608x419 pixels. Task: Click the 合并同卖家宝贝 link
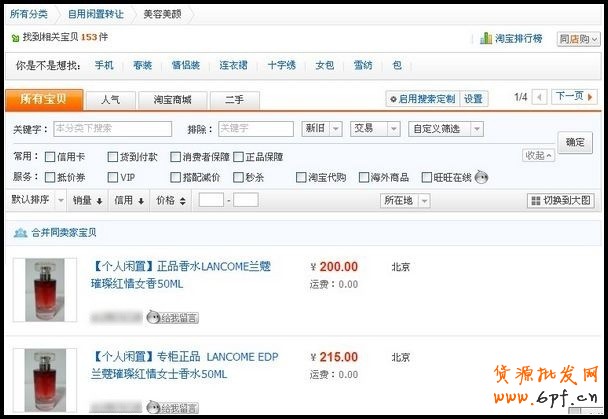pyautogui.click(x=64, y=233)
